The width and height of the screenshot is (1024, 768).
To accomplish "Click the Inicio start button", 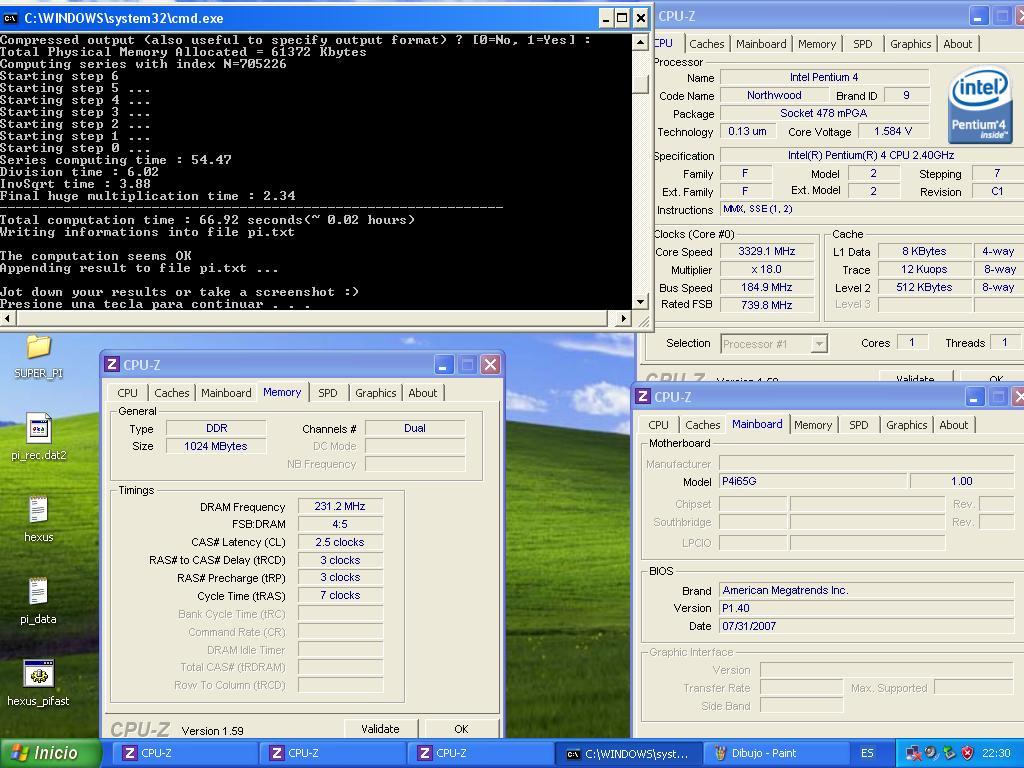I will 50,753.
